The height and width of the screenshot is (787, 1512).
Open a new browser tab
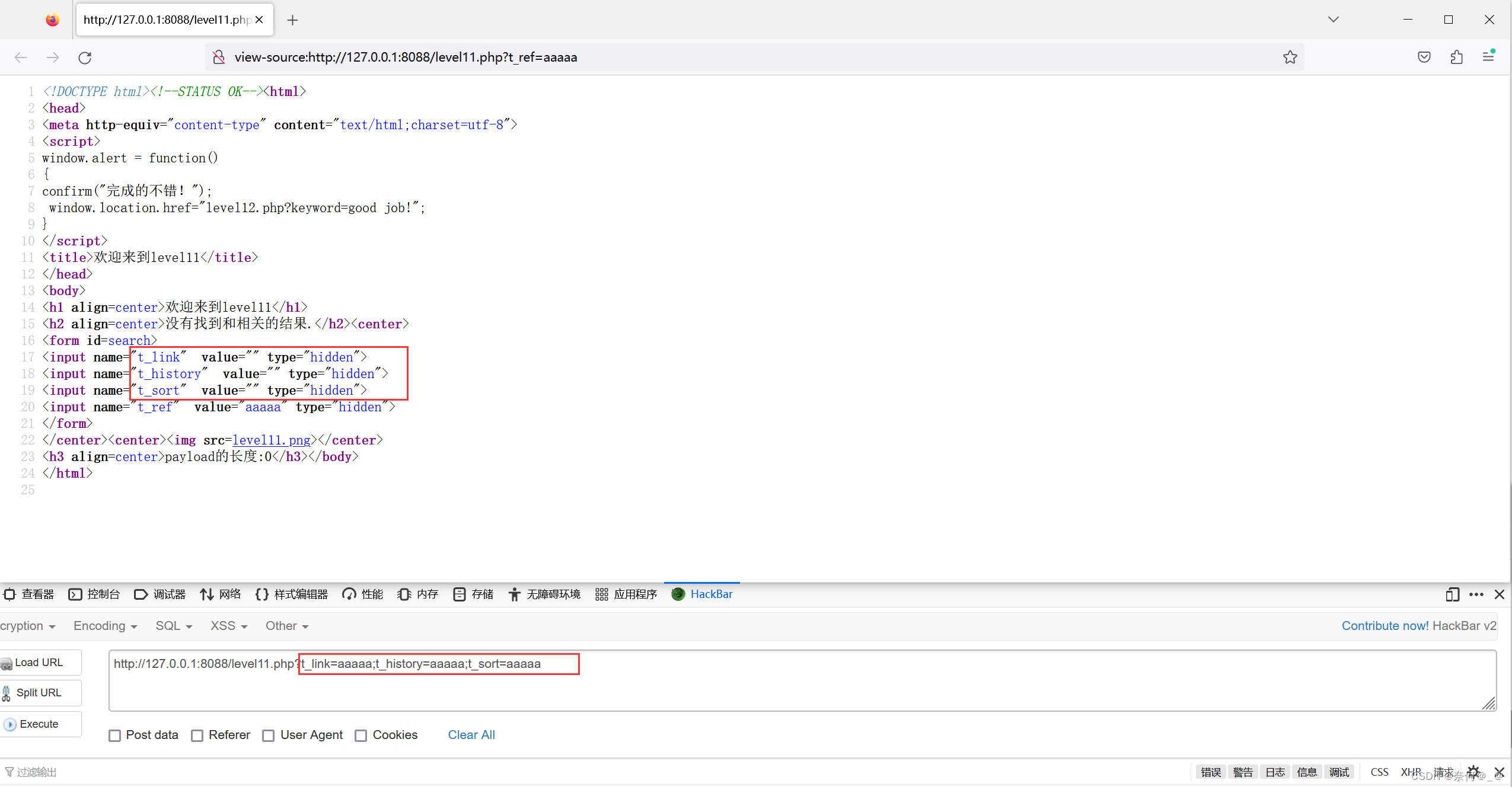click(x=292, y=20)
